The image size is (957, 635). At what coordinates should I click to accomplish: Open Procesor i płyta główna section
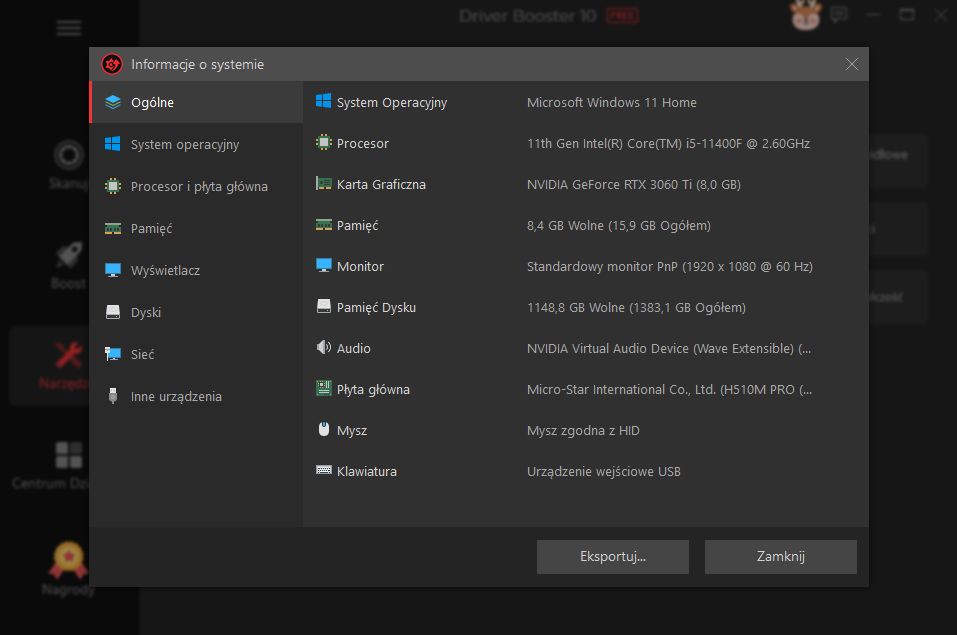(x=196, y=186)
